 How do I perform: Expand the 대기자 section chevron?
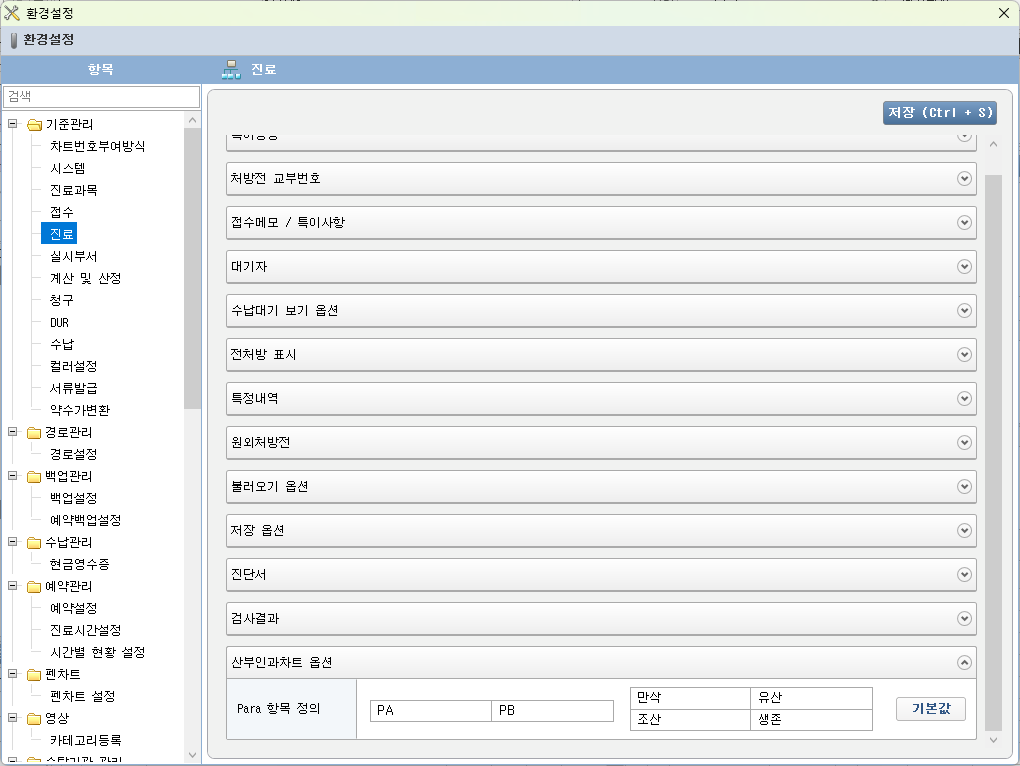pyautogui.click(x=964, y=267)
